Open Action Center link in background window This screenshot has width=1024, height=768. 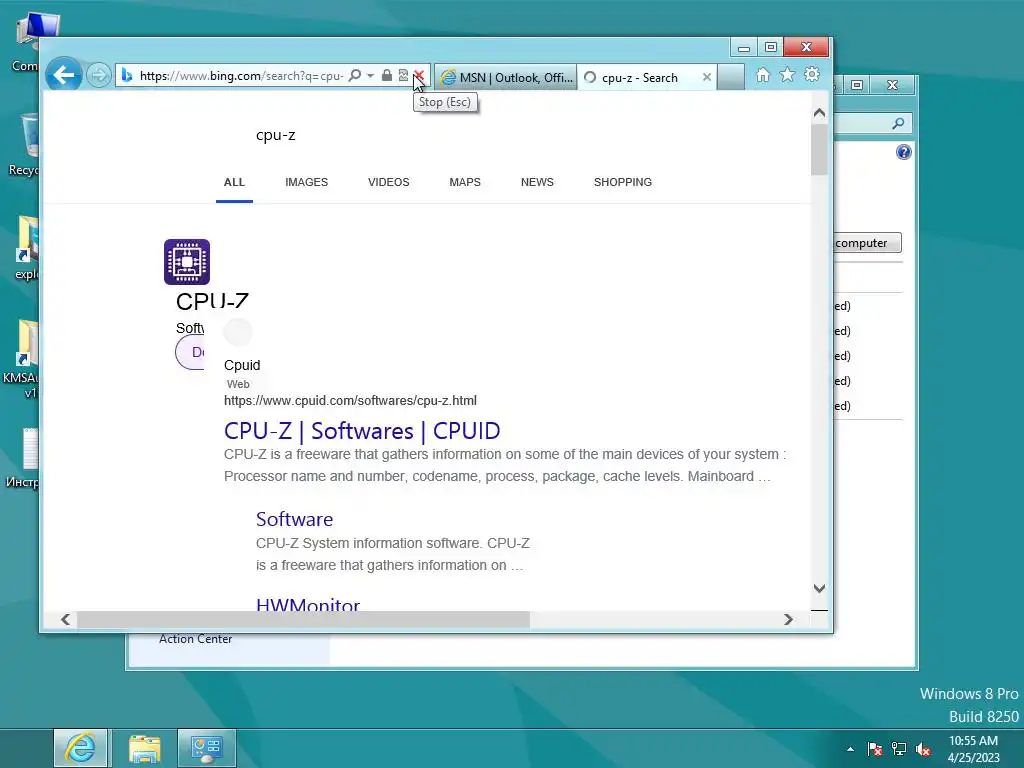point(195,639)
